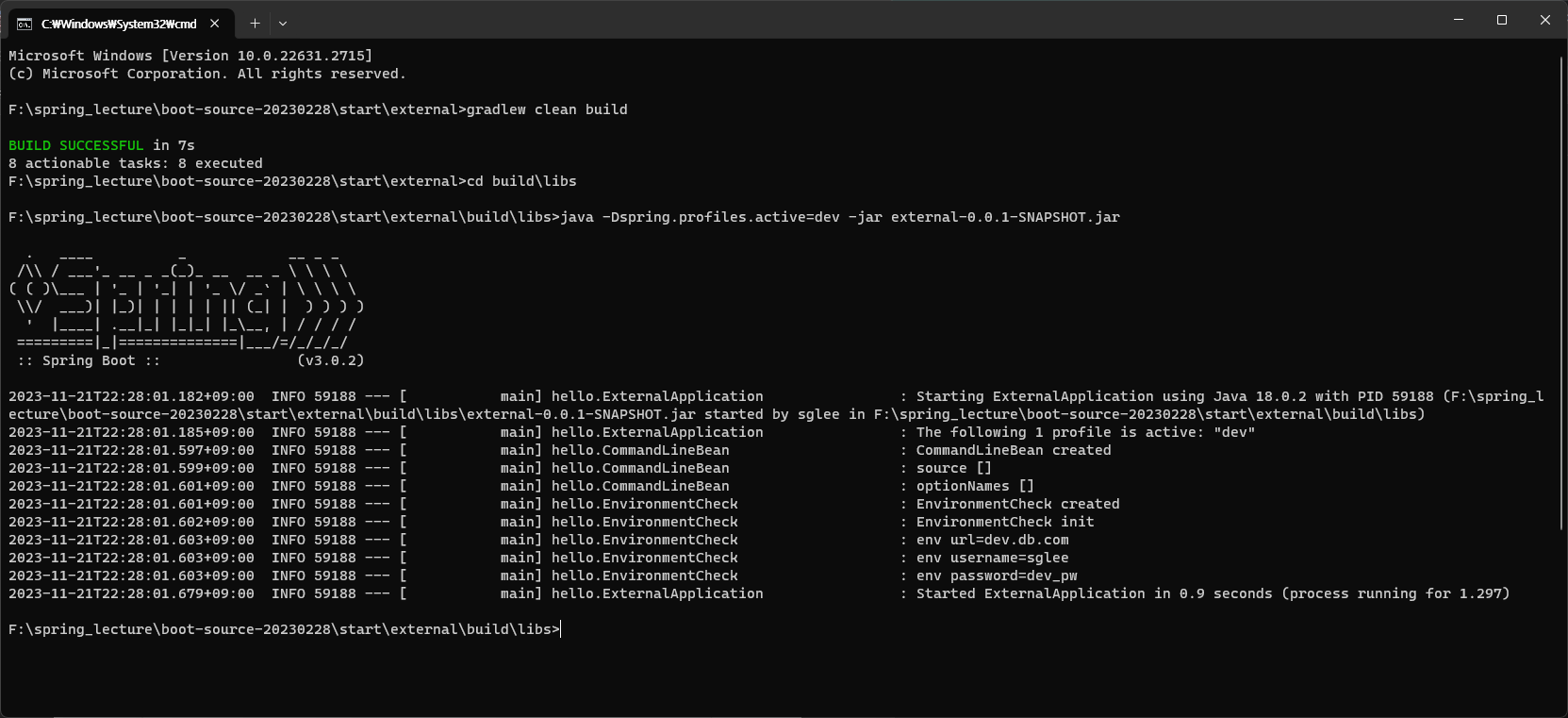Click the vertical scrollbar thumb
Viewport: 1568px width, 718px height.
[1561, 292]
